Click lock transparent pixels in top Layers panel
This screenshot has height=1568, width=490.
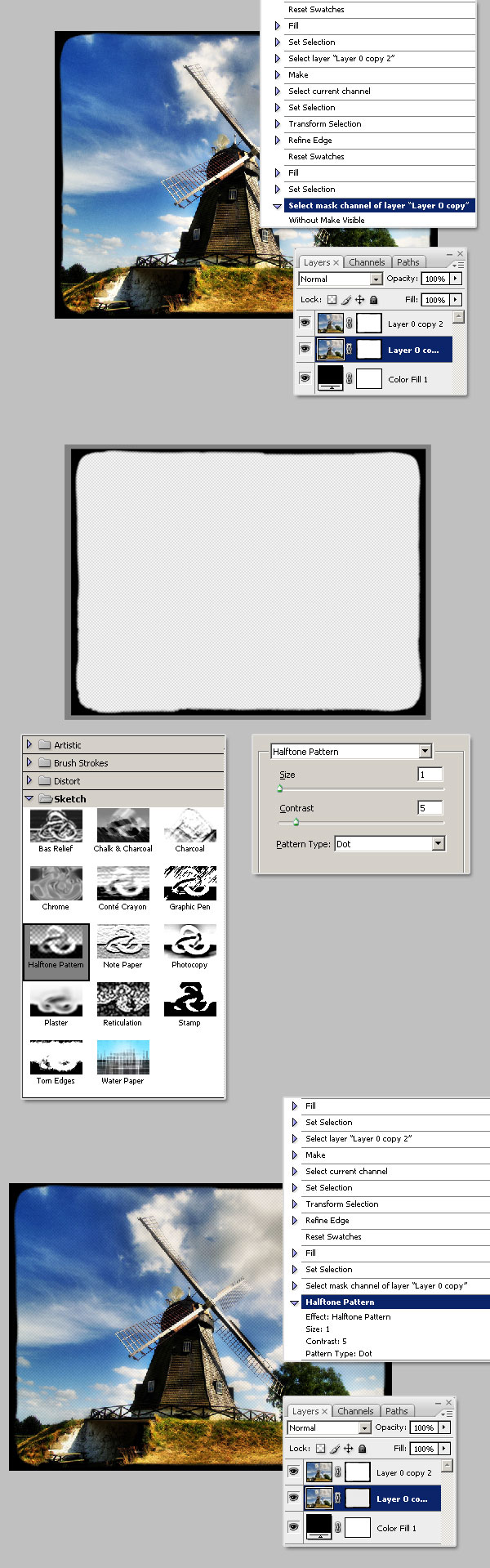pyautogui.click(x=332, y=300)
